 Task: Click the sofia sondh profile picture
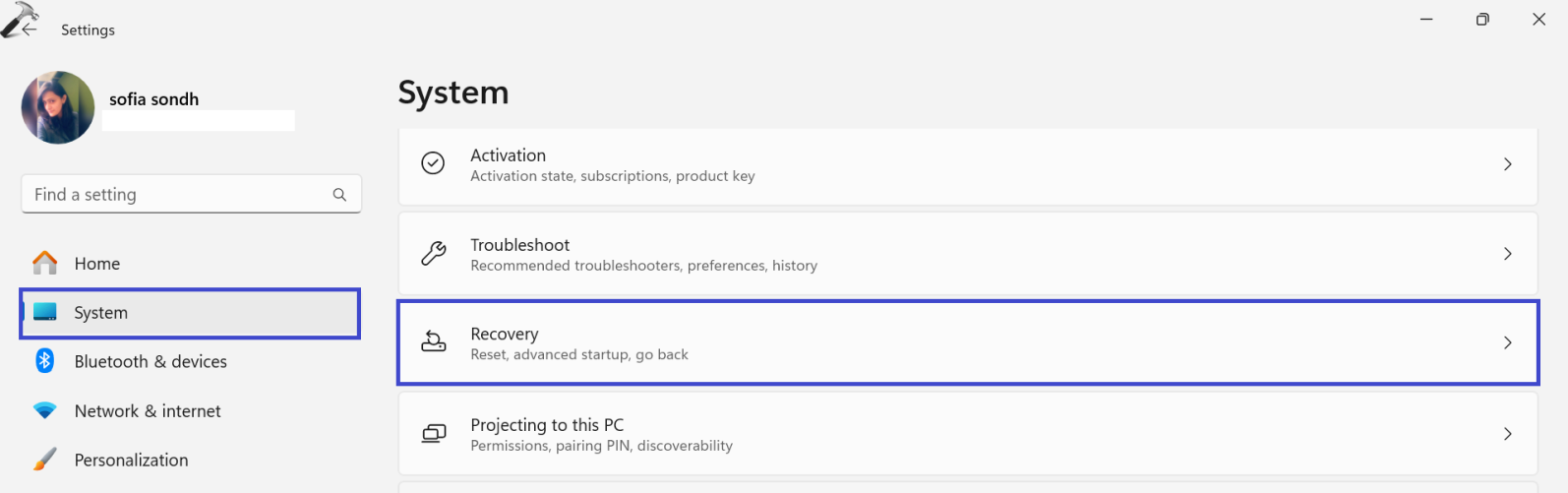click(58, 107)
